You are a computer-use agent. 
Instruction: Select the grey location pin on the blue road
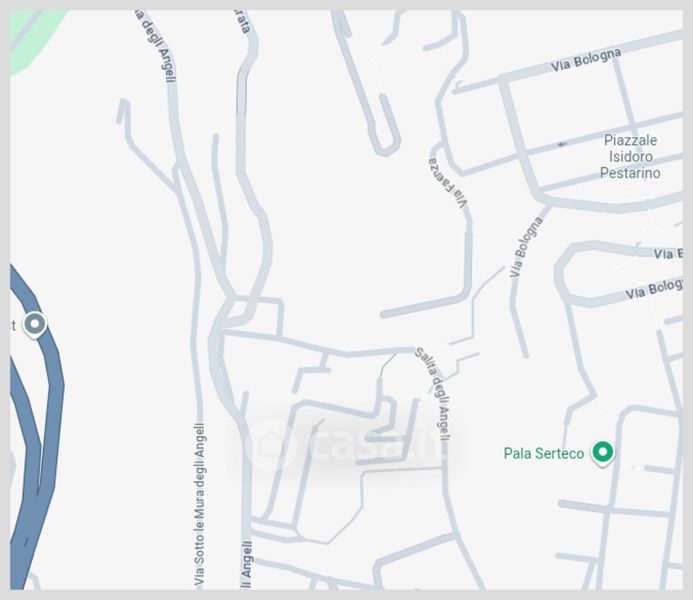(x=35, y=325)
